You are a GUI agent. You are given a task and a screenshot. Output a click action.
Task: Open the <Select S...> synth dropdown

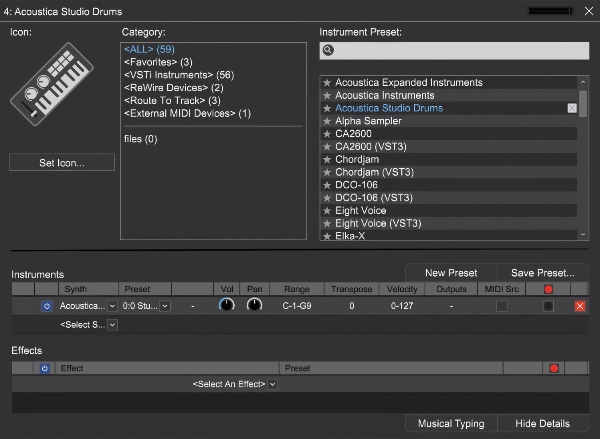(x=112, y=325)
